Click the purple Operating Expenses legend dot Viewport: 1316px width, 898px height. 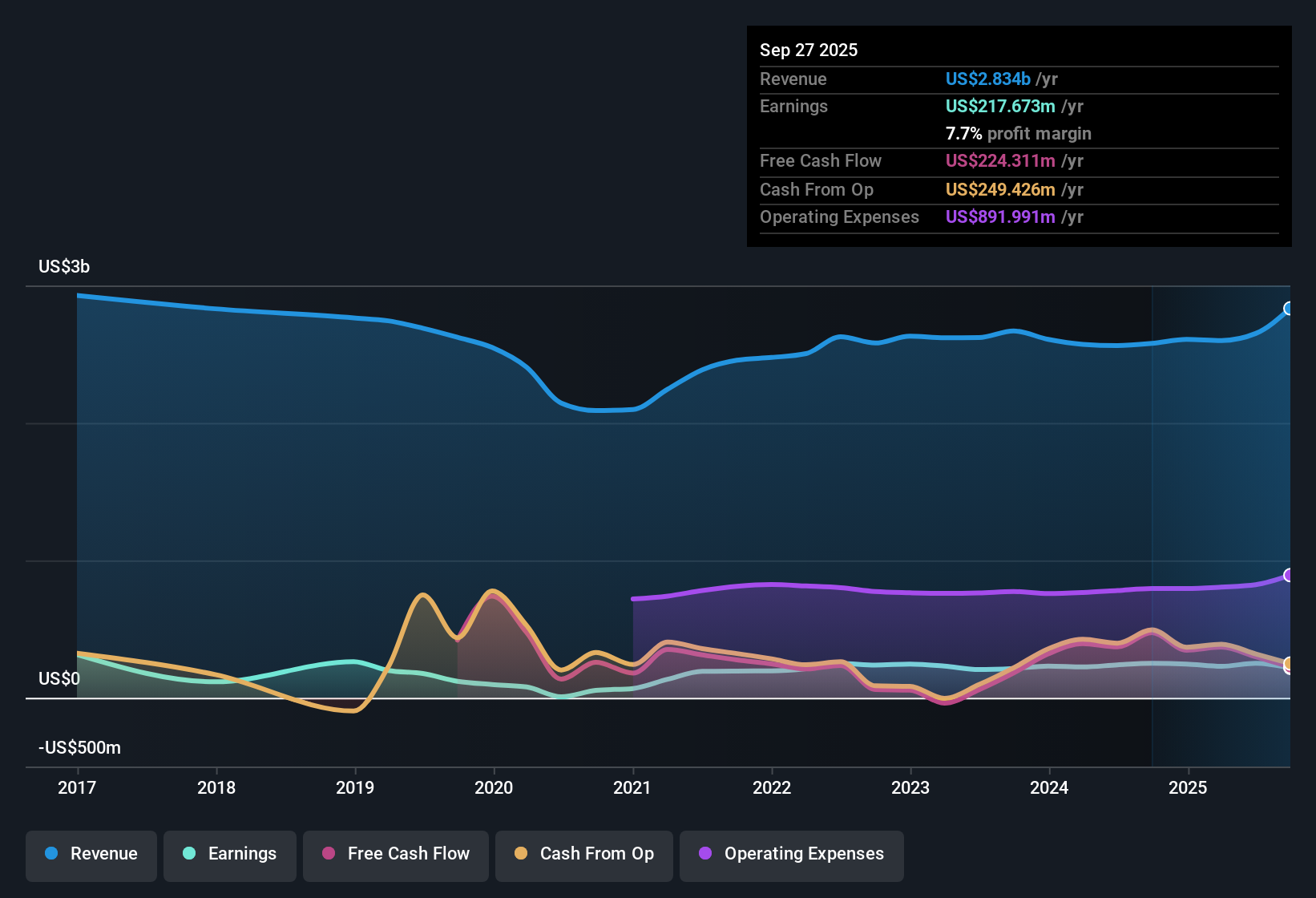pos(705,855)
